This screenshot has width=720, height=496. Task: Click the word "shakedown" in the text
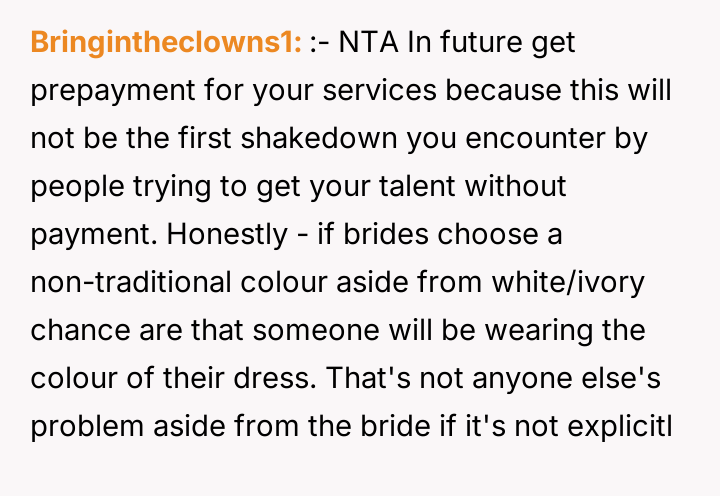click(310, 139)
